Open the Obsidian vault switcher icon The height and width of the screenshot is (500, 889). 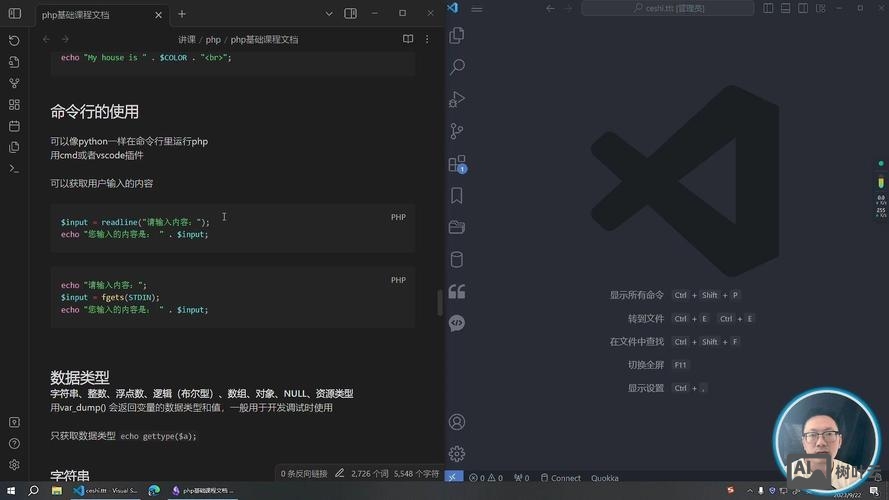[14, 422]
